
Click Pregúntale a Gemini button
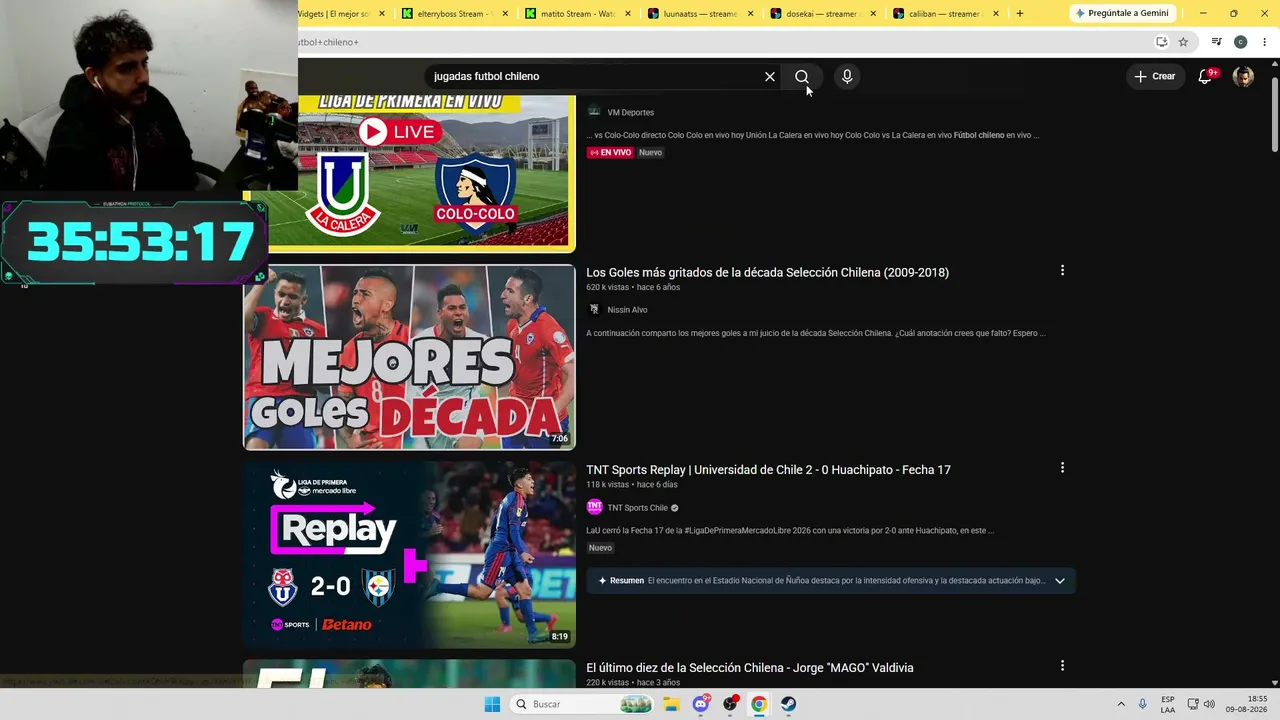1120,14
